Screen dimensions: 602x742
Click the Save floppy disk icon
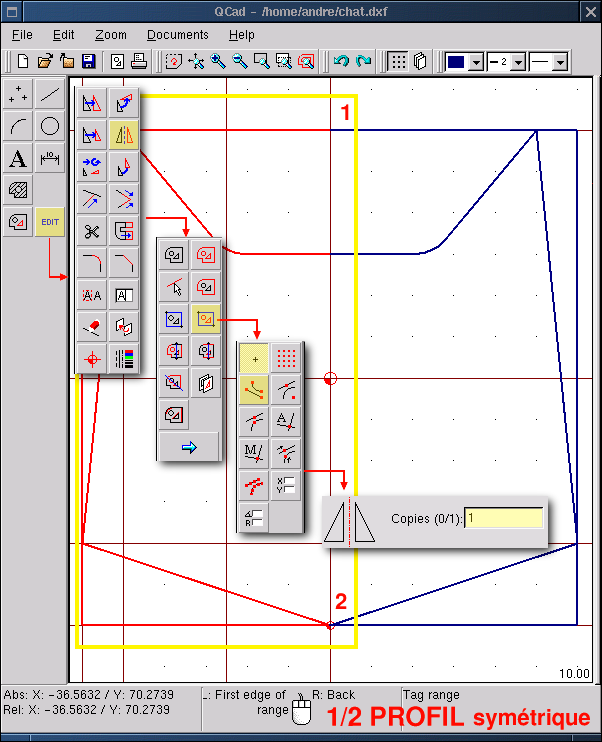tap(88, 61)
